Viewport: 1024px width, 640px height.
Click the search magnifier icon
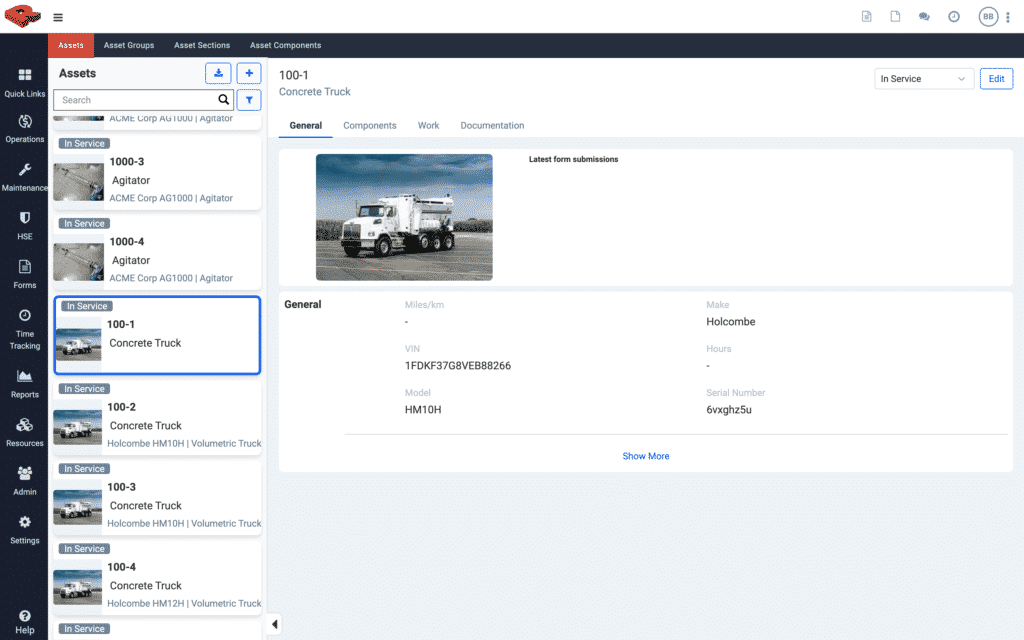click(223, 99)
